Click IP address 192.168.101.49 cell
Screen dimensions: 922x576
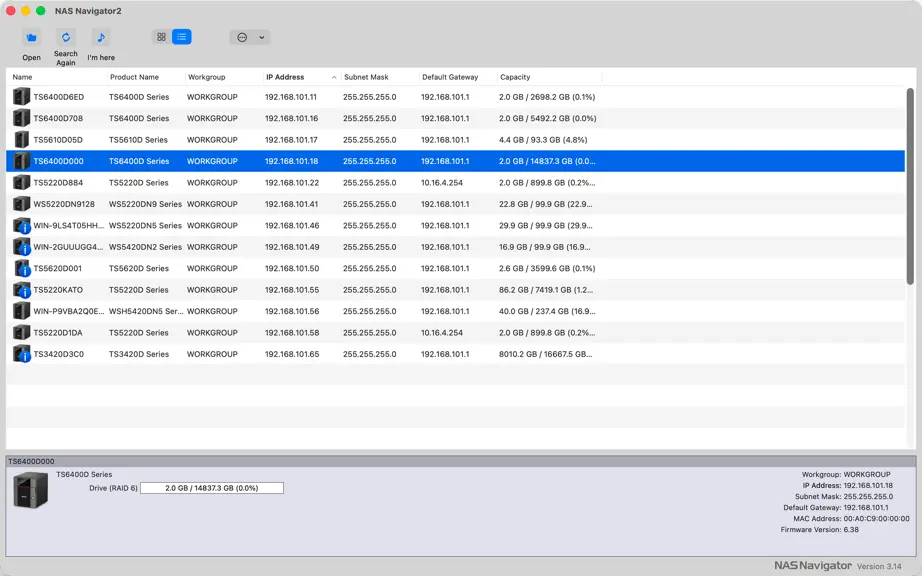click(x=292, y=247)
